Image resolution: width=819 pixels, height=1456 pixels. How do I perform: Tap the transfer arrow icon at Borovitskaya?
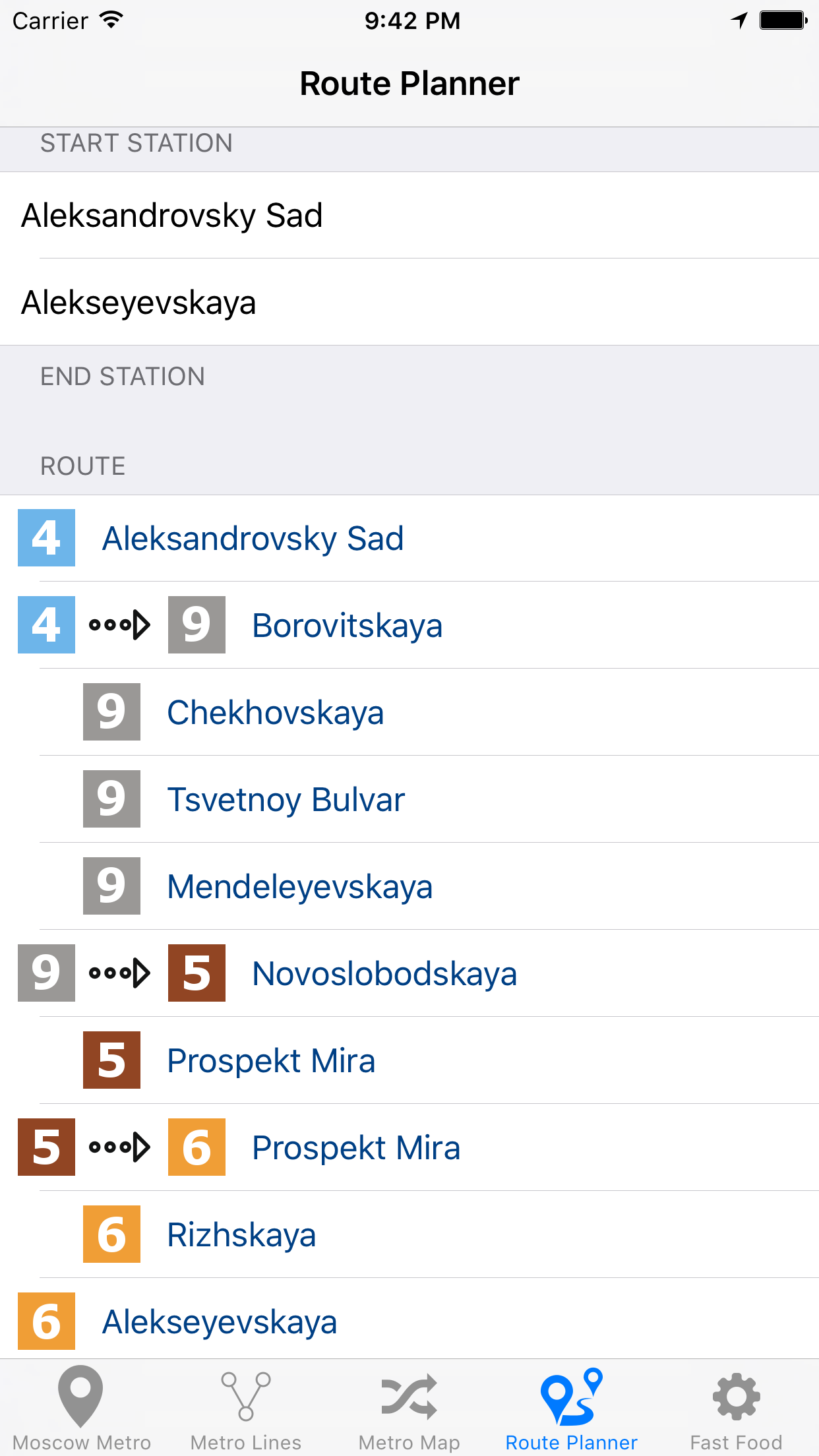click(119, 624)
